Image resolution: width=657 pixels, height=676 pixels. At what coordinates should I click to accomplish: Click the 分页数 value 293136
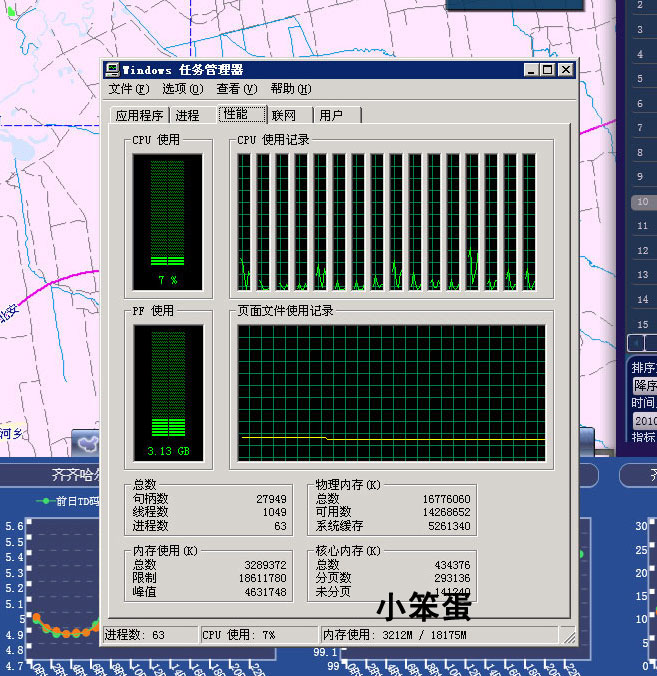tap(452, 578)
